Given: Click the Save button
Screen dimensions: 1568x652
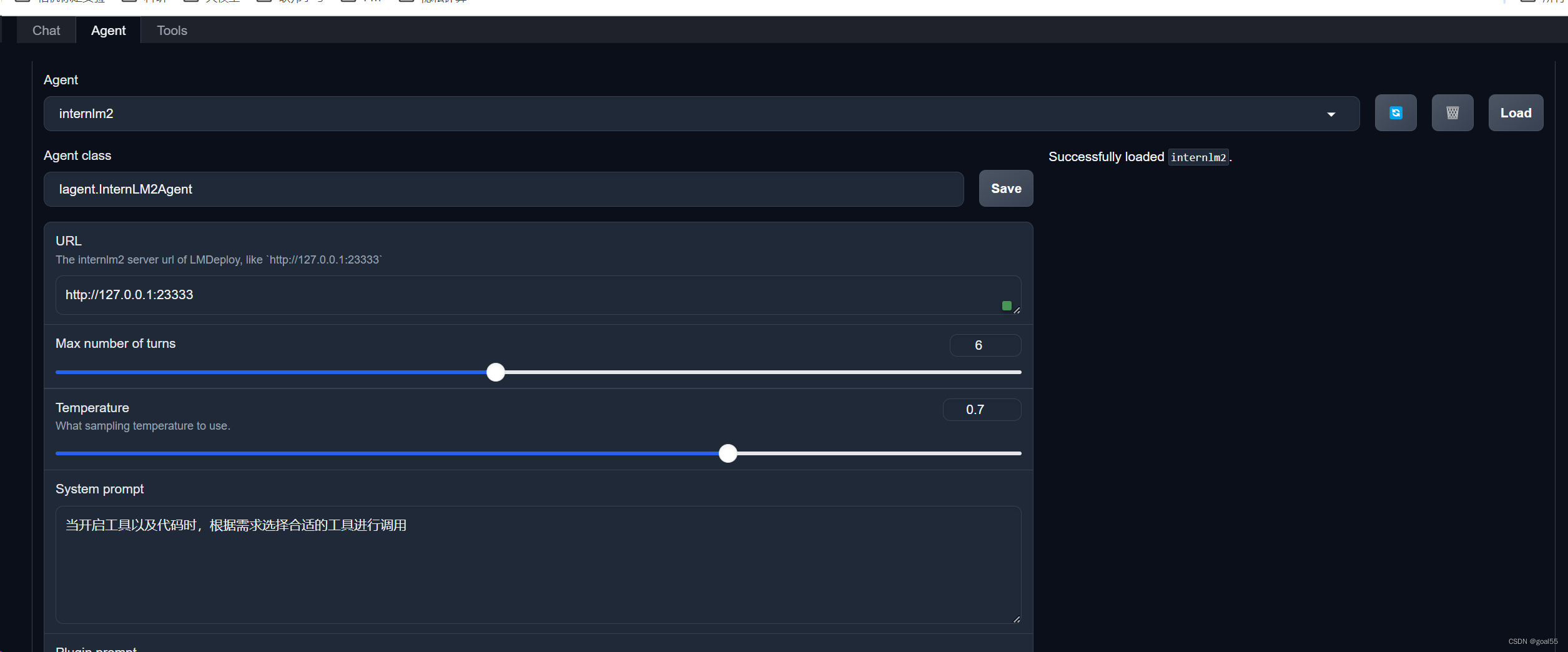Looking at the screenshot, I should tap(1005, 189).
